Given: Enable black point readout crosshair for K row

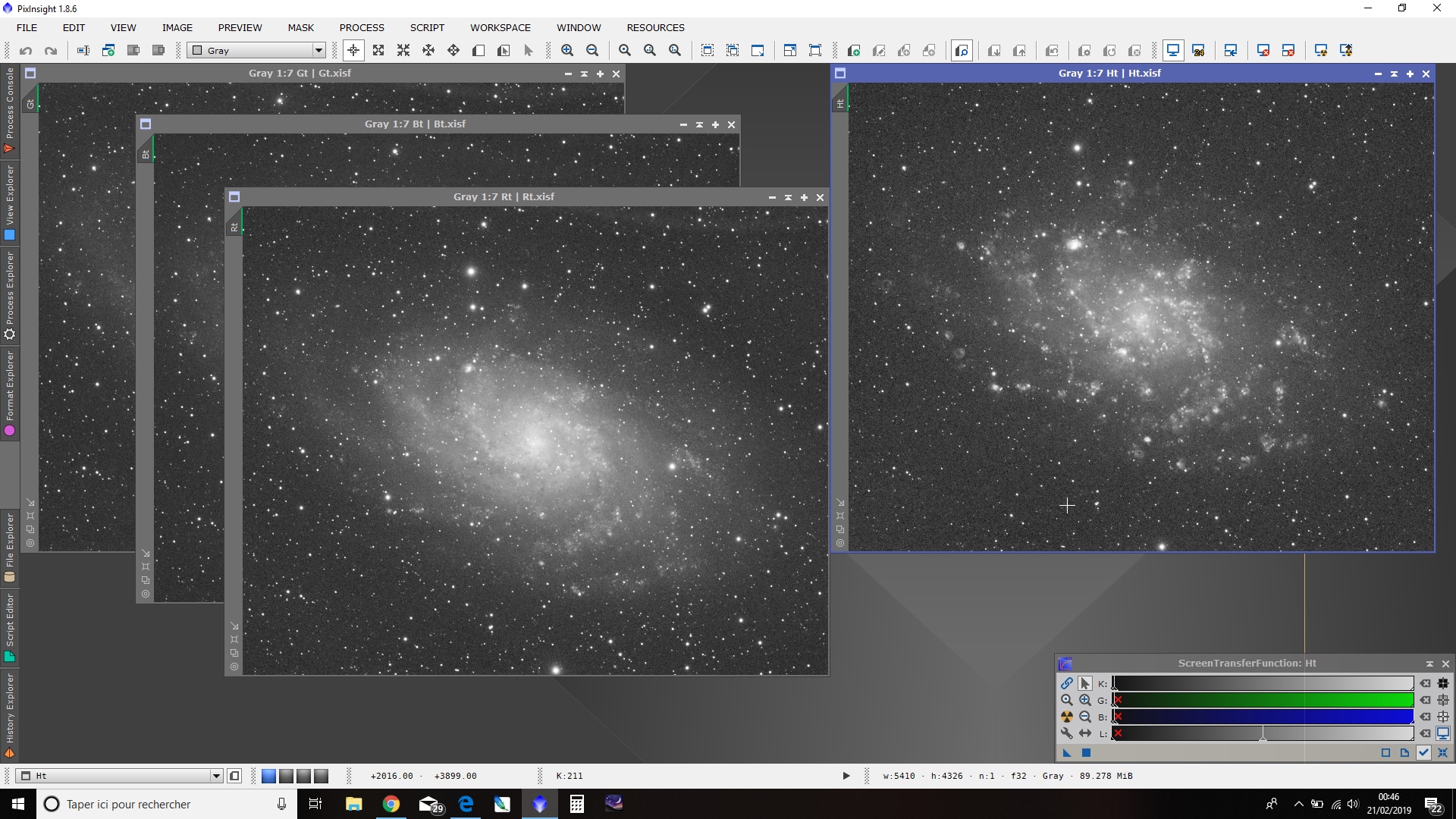Looking at the screenshot, I should (1443, 683).
